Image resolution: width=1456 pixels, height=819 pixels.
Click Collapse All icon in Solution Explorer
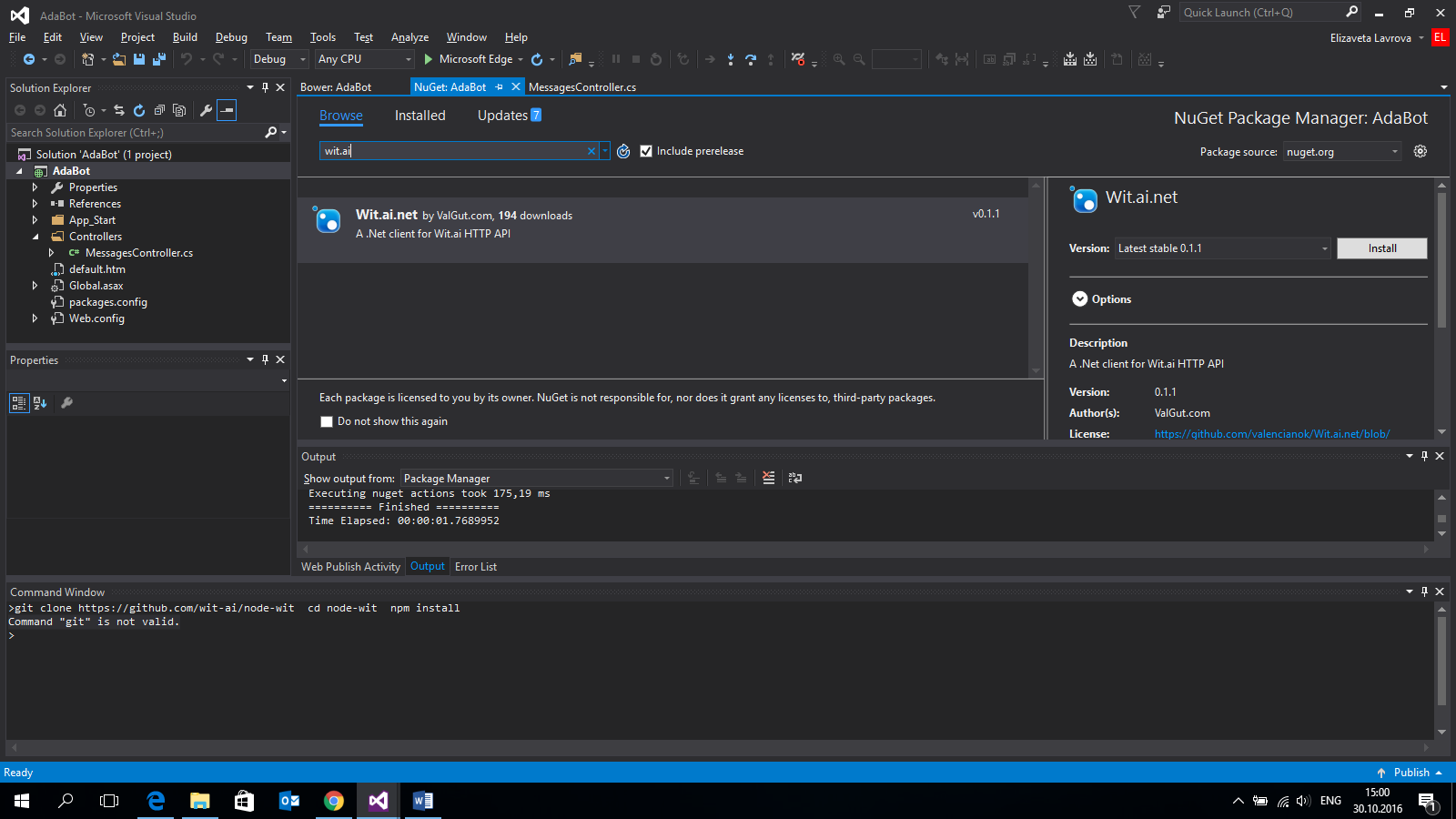[159, 110]
